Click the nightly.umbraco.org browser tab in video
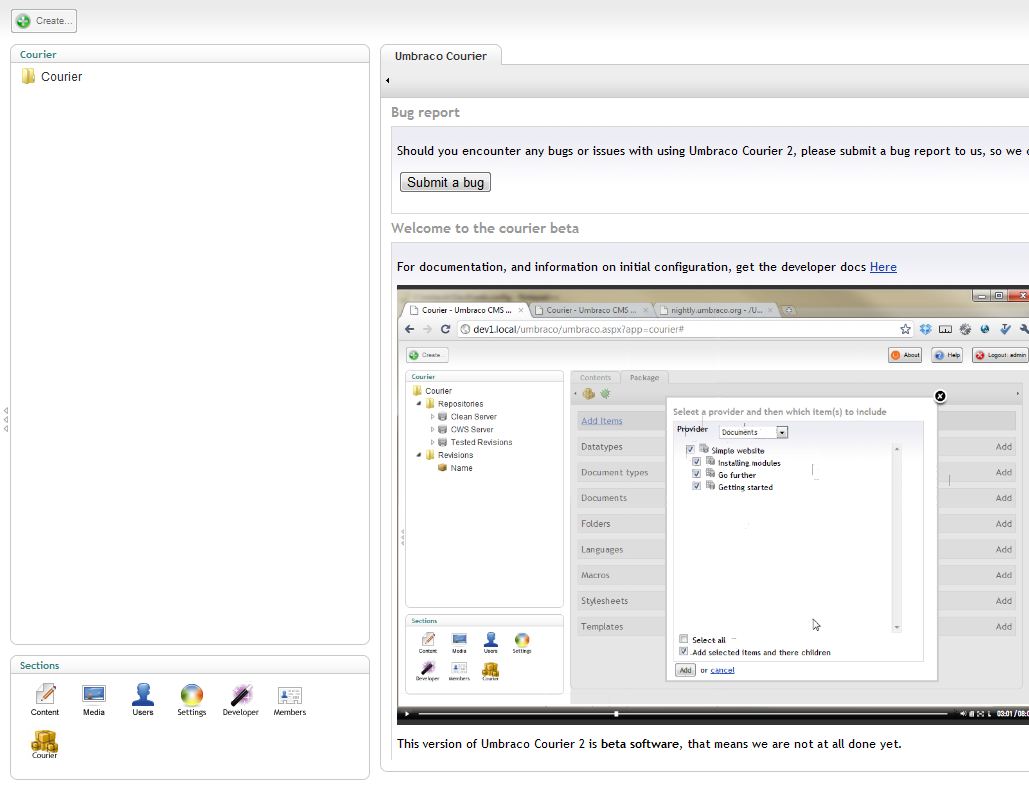 click(x=716, y=310)
